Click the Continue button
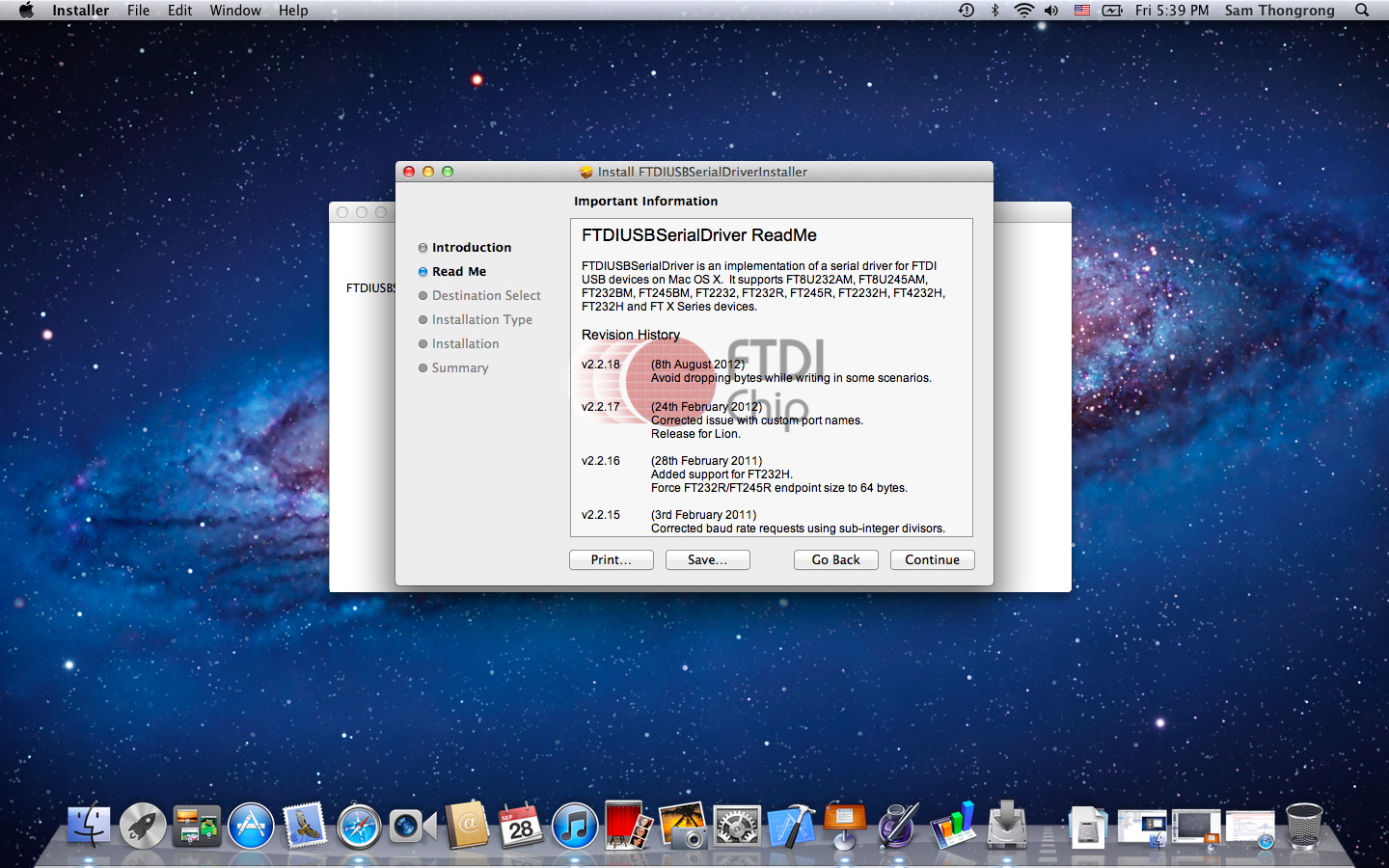The image size is (1389, 868). click(x=932, y=559)
